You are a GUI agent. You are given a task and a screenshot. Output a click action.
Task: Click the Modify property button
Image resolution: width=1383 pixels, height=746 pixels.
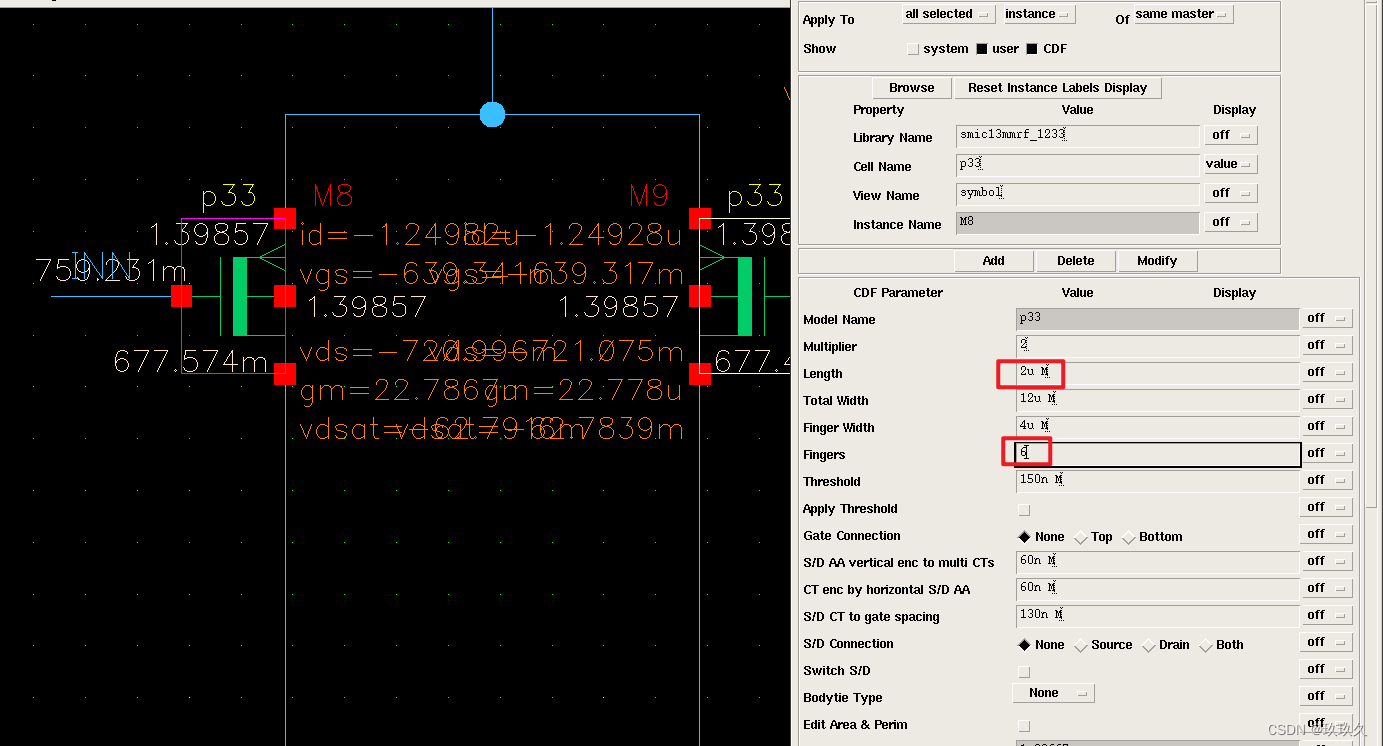coord(1157,261)
